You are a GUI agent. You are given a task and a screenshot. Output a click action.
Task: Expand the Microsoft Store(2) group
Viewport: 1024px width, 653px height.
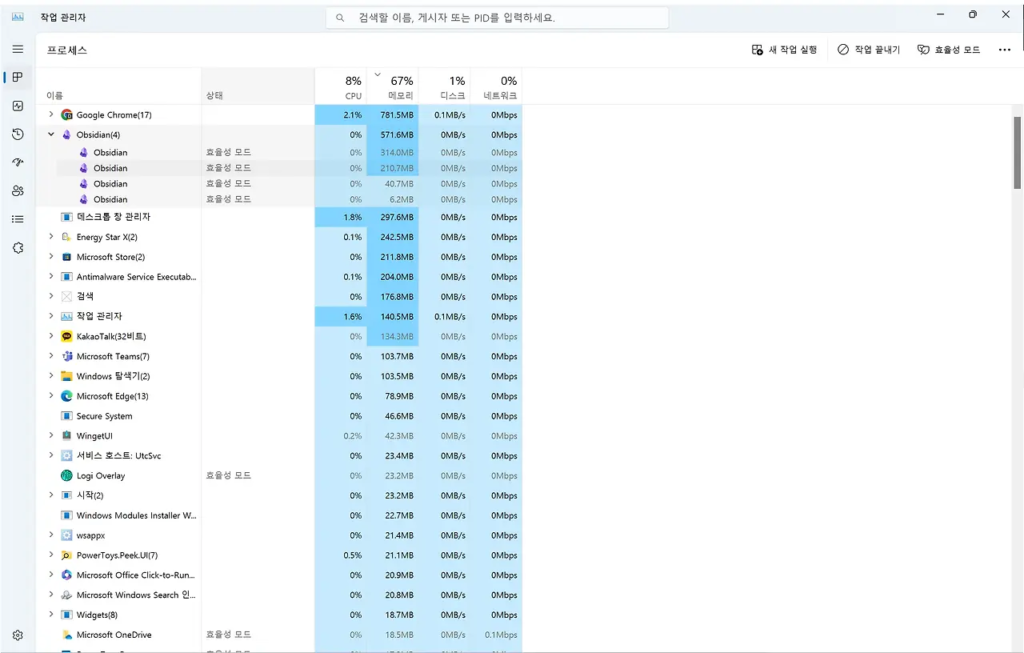click(x=51, y=257)
